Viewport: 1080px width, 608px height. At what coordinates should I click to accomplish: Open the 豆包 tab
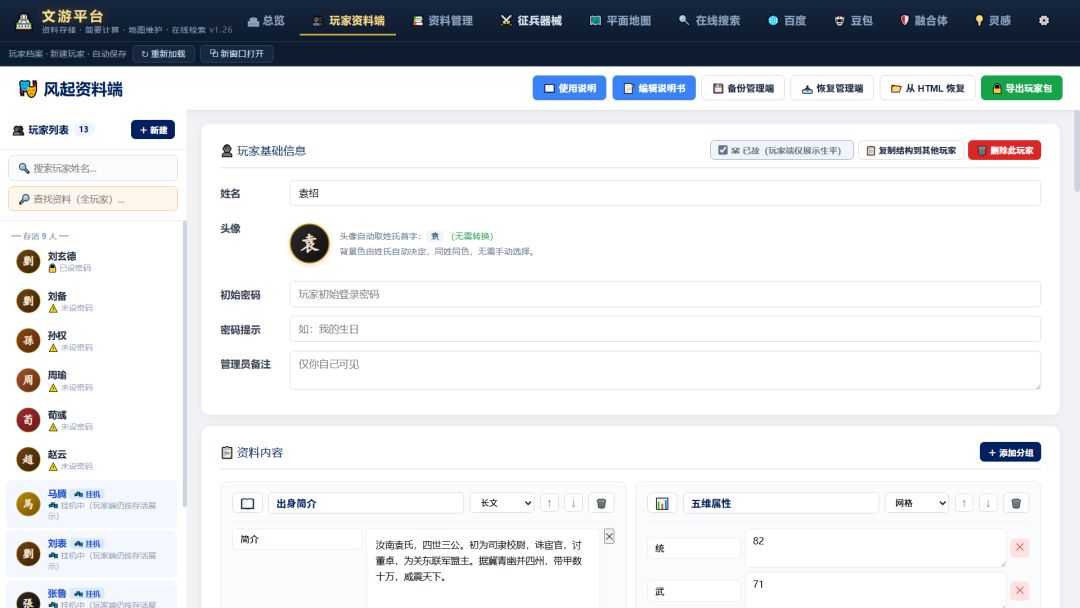853,21
